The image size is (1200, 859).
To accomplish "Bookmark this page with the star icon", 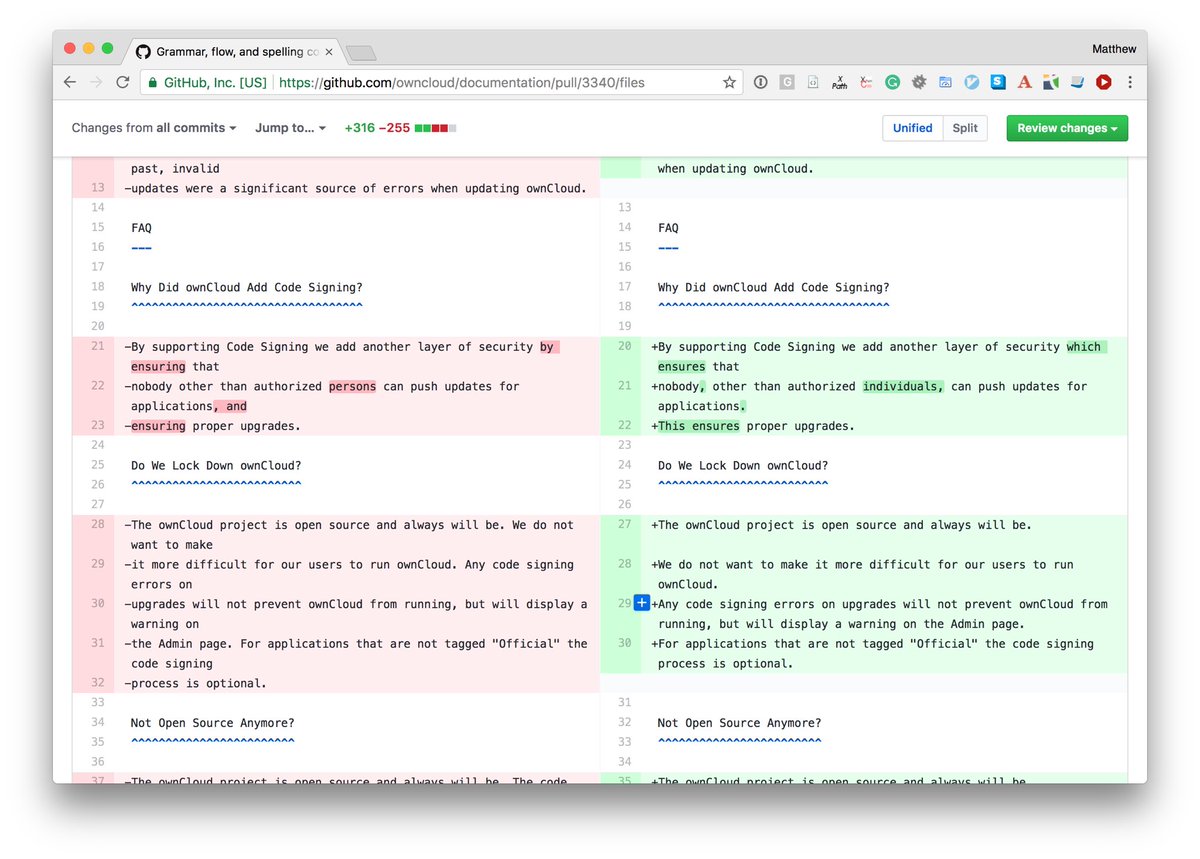I will tap(730, 83).
